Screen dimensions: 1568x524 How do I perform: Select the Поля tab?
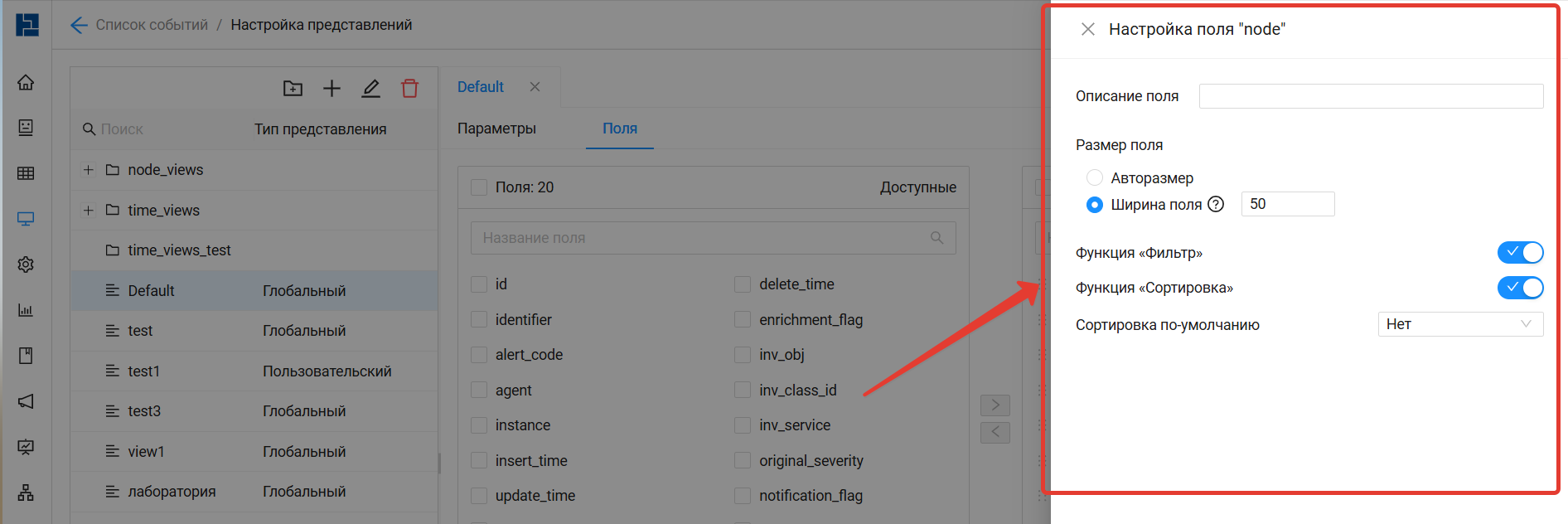coord(619,129)
